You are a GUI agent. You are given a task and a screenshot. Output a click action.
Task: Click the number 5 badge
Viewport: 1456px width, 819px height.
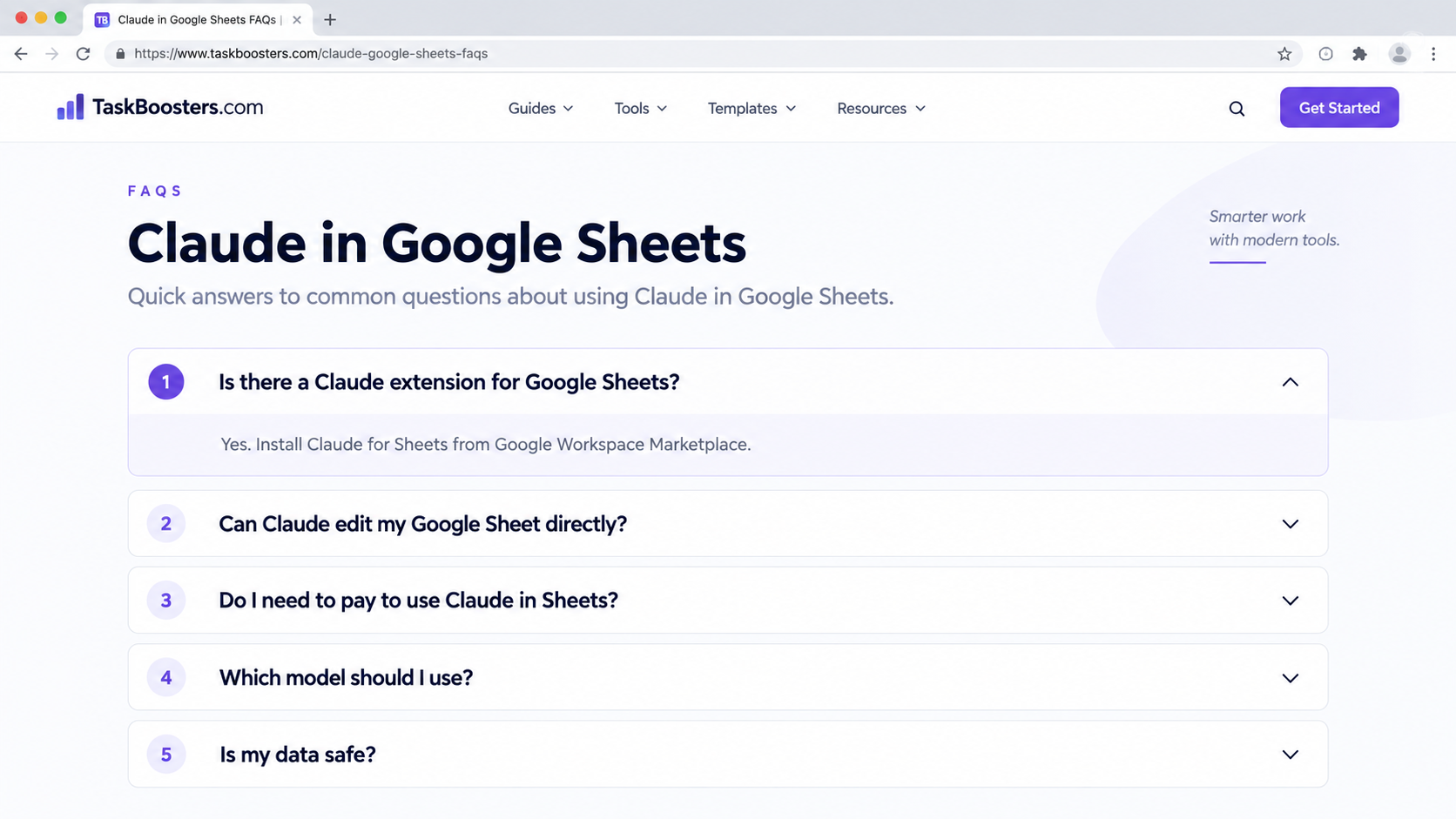point(166,755)
